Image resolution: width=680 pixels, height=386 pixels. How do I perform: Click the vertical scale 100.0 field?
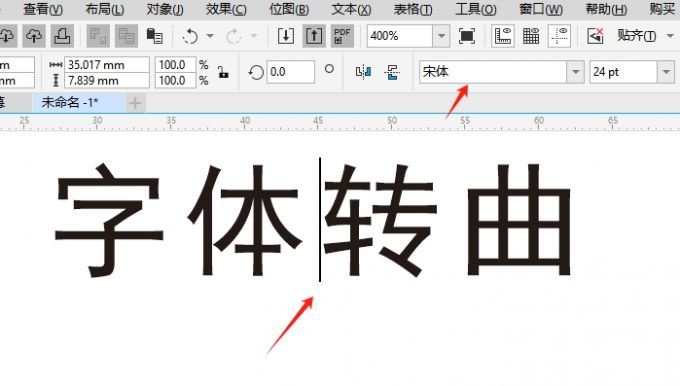pos(175,80)
